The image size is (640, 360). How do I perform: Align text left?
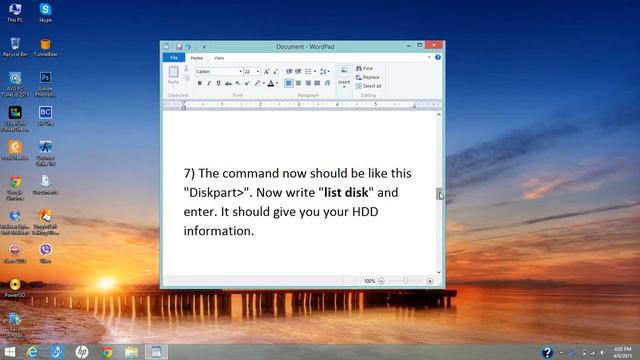pyautogui.click(x=289, y=83)
